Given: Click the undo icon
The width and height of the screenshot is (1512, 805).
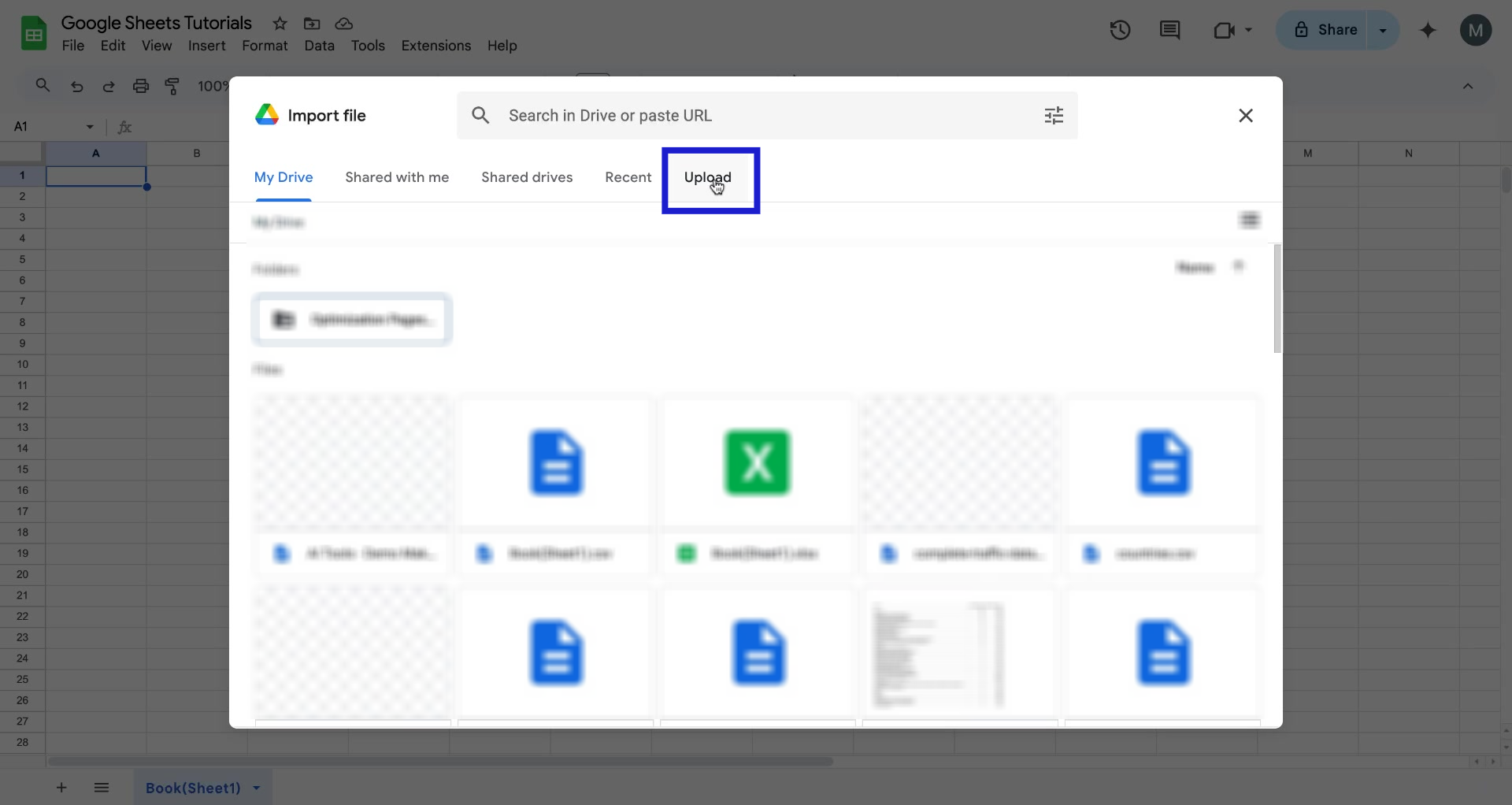Looking at the screenshot, I should pos(76,87).
